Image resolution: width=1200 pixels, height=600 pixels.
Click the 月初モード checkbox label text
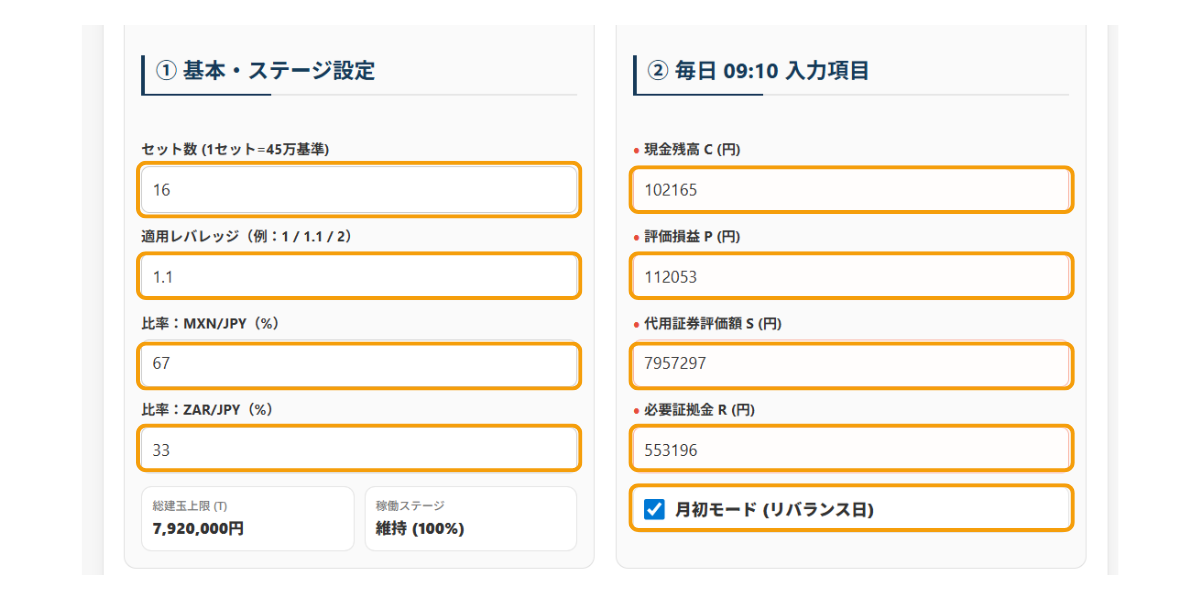coord(773,508)
